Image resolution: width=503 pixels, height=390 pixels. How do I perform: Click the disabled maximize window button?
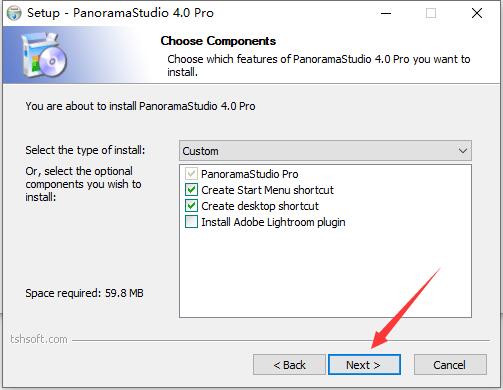coord(431,13)
